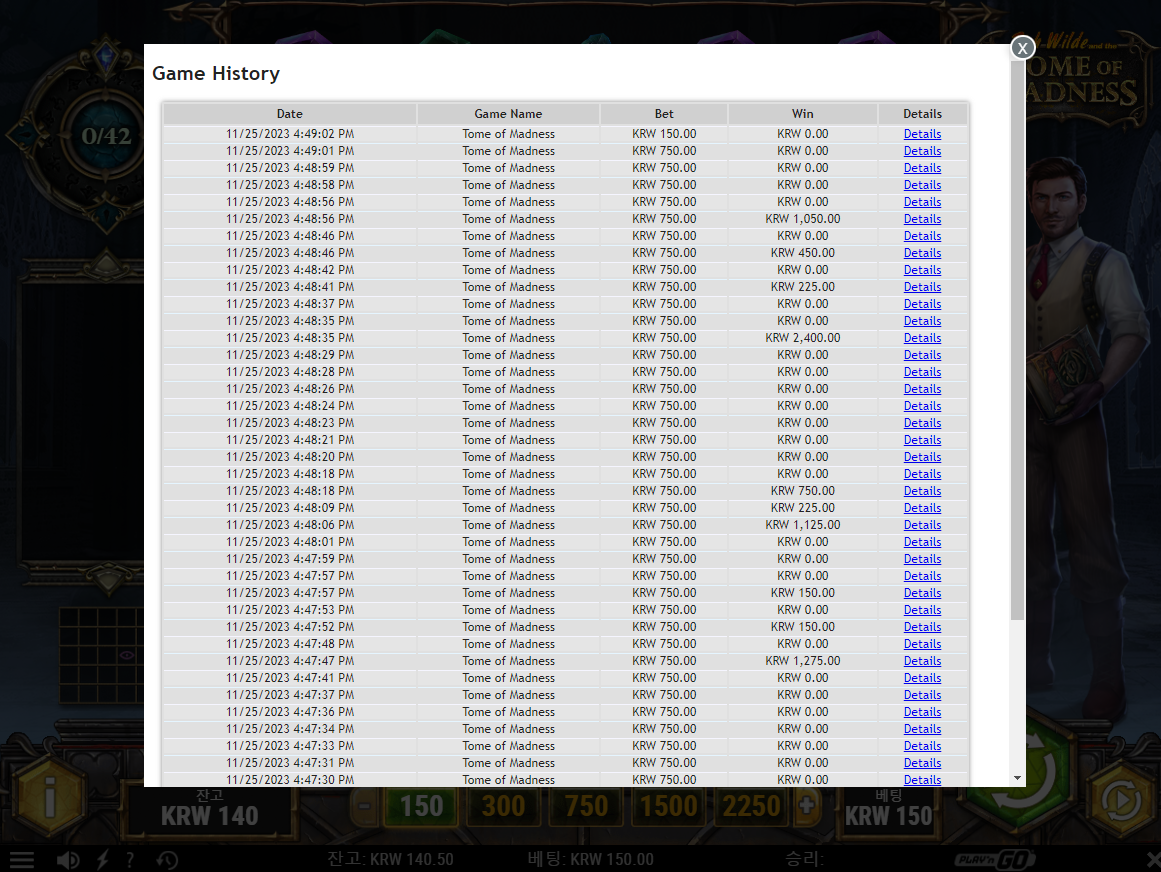Open the hamburger menu in bottom bar
Screen dimensions: 1161x872
pos(21,859)
